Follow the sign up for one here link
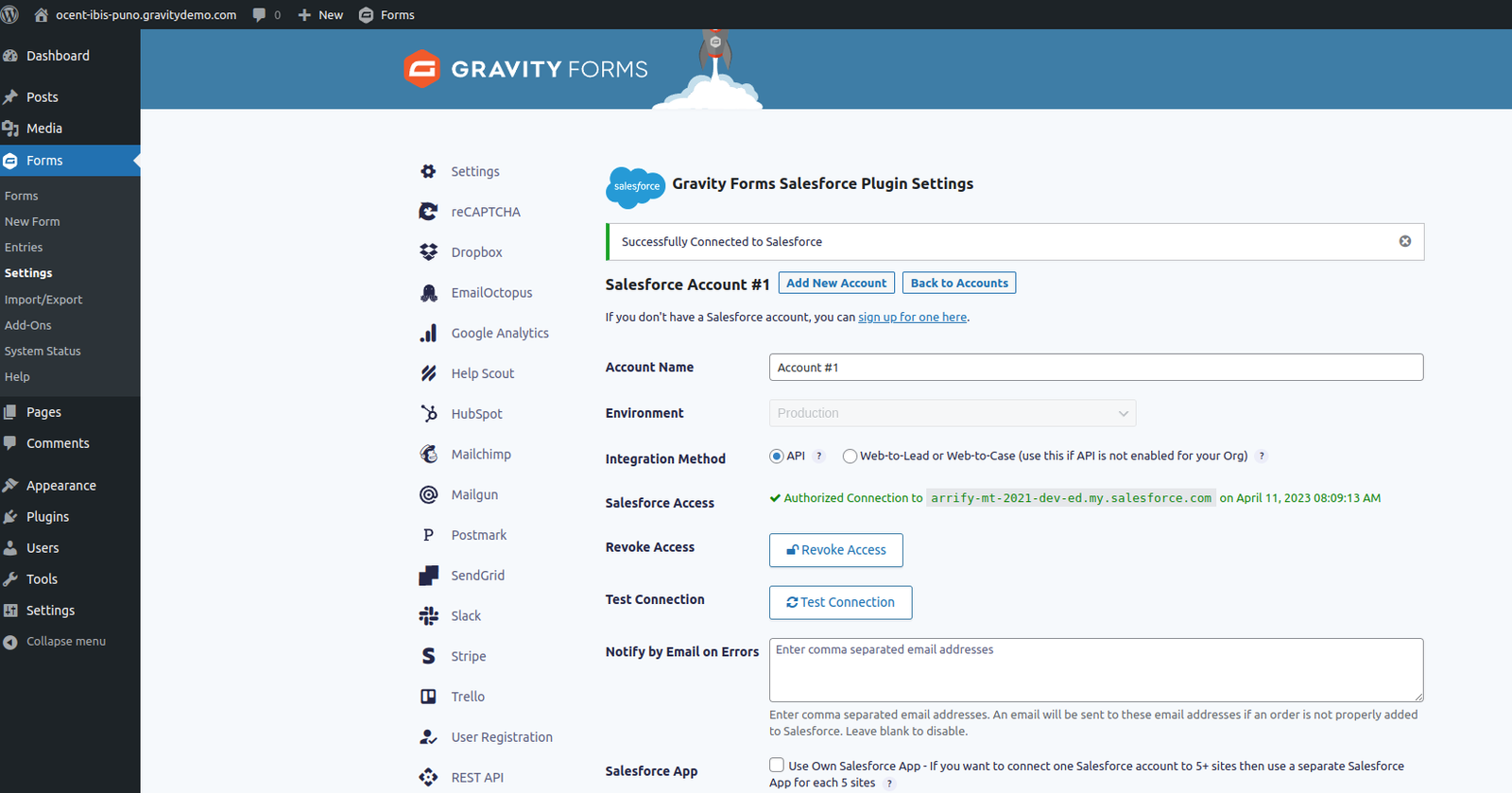Screen dimensions: 1512x793 point(912,318)
